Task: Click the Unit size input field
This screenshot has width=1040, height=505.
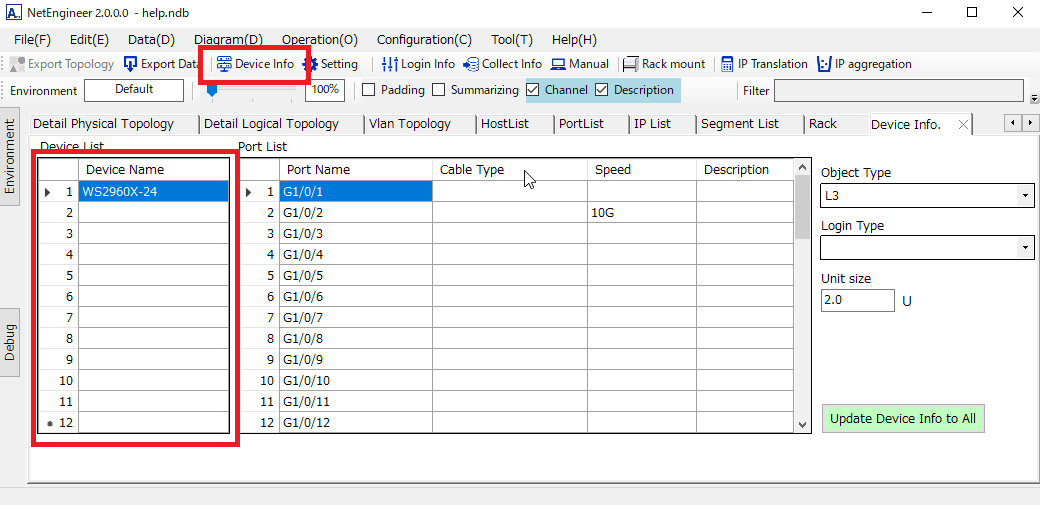Action: click(x=857, y=300)
